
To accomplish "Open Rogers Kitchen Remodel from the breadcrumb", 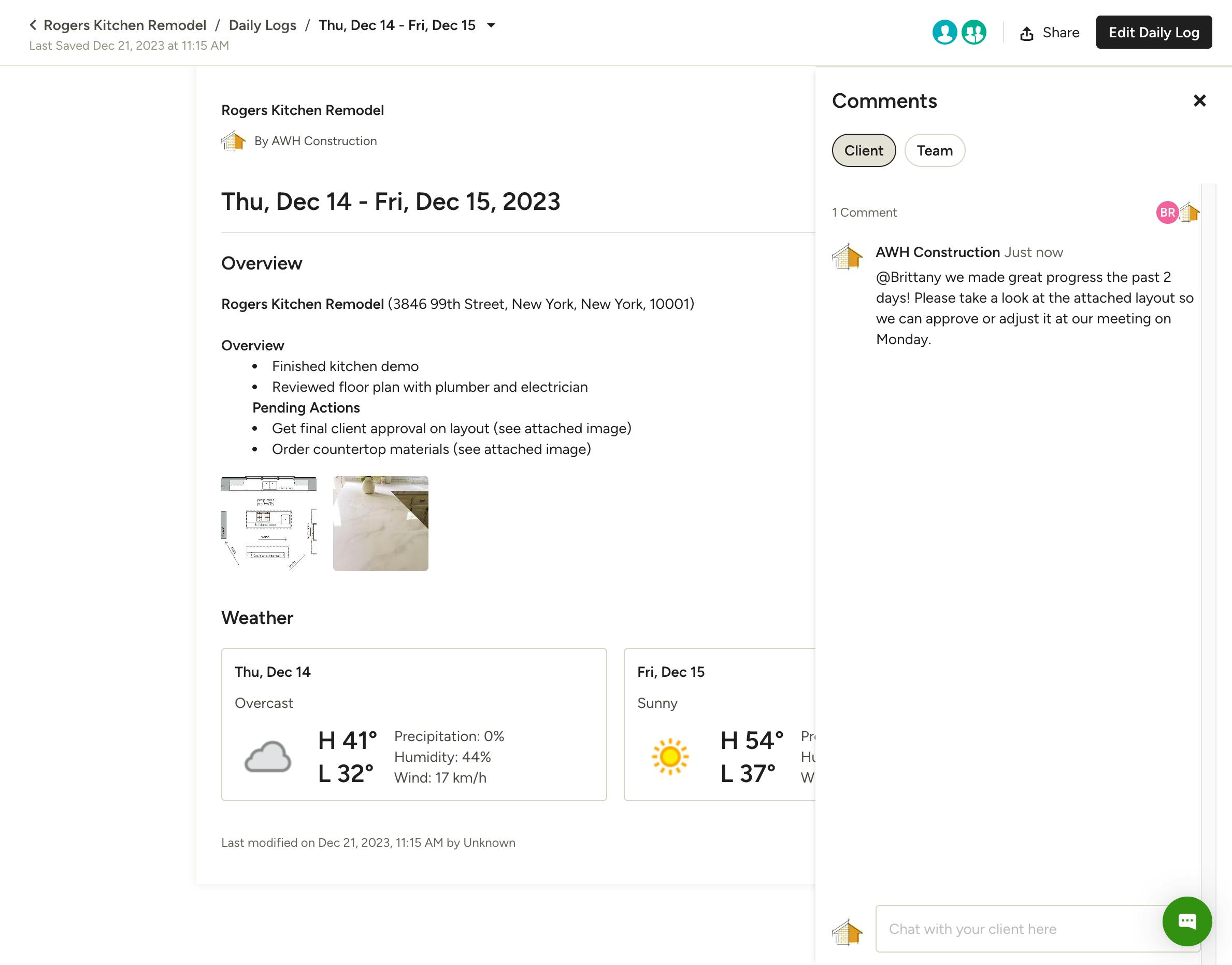I will pyautogui.click(x=125, y=25).
